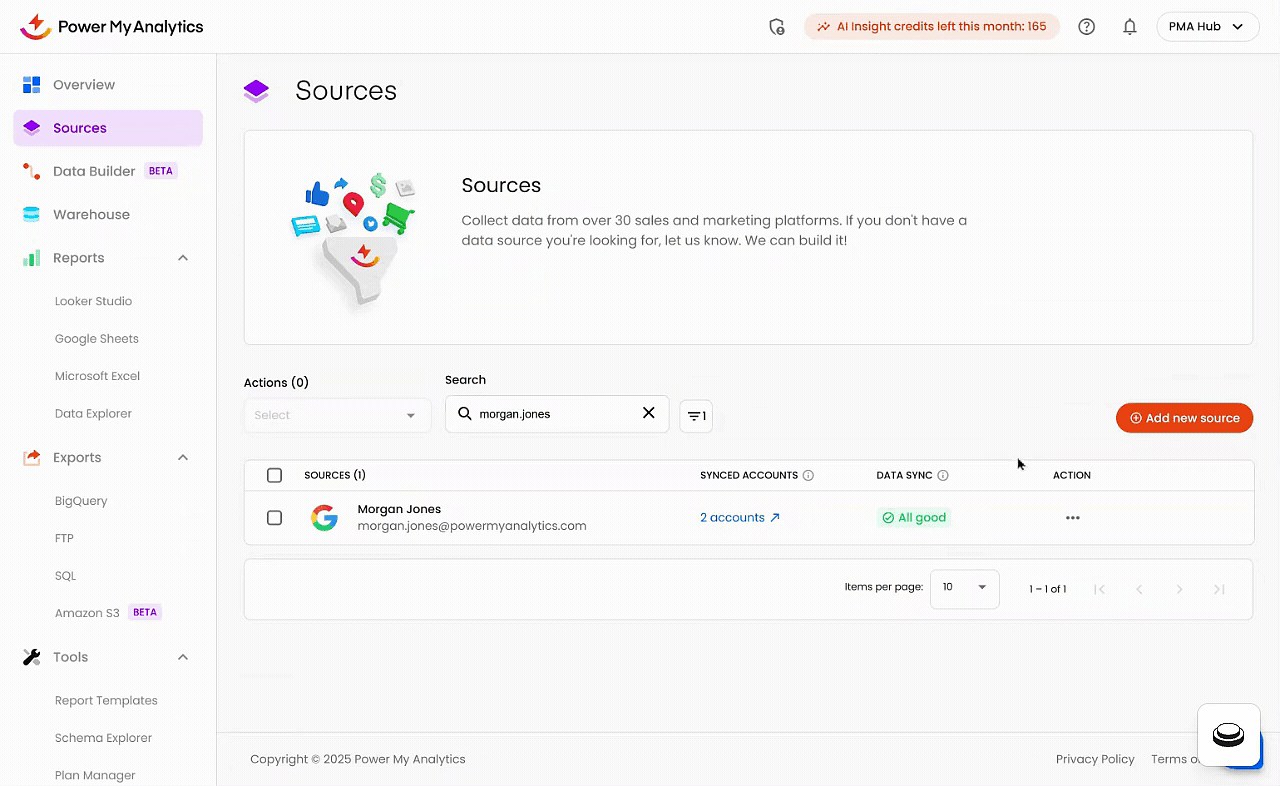
Task: Open the filter icon beside search
Action: click(x=696, y=416)
